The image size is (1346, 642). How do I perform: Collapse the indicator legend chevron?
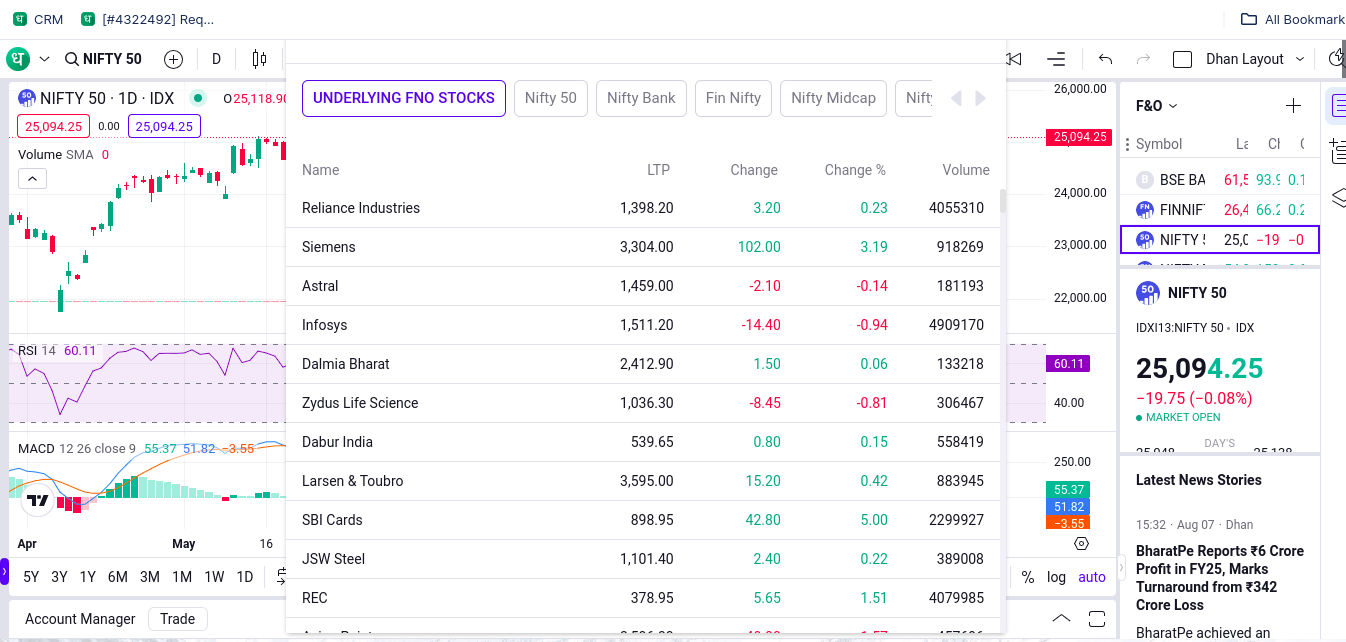click(32, 179)
